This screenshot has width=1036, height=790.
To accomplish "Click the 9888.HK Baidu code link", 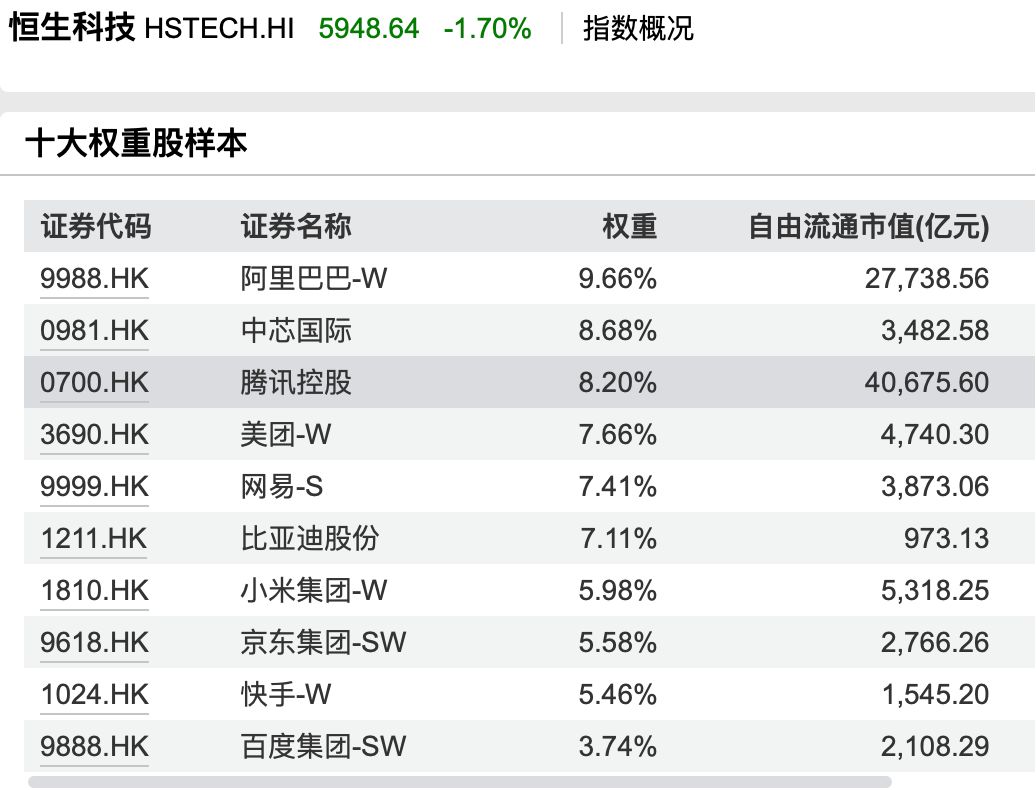I will point(94,746).
